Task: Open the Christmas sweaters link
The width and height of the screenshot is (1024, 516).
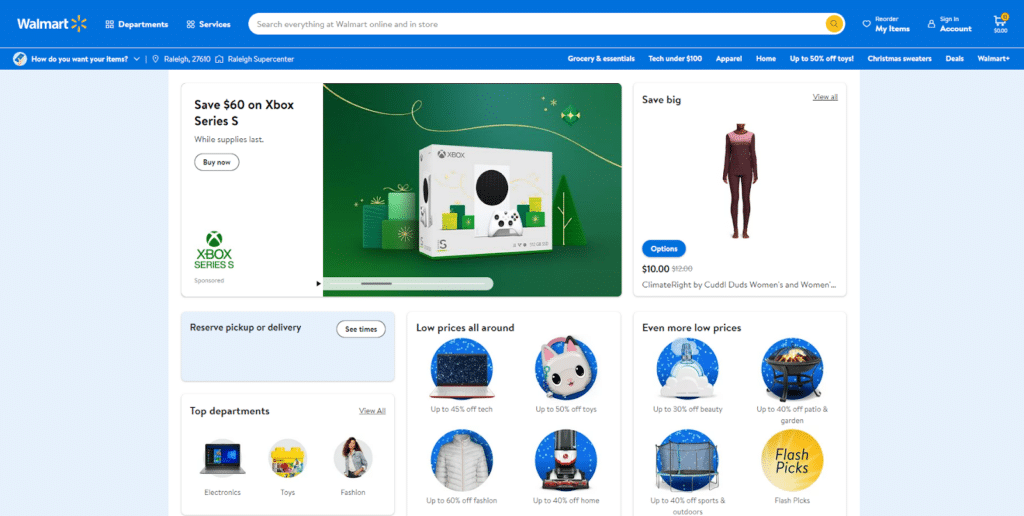Action: click(899, 59)
